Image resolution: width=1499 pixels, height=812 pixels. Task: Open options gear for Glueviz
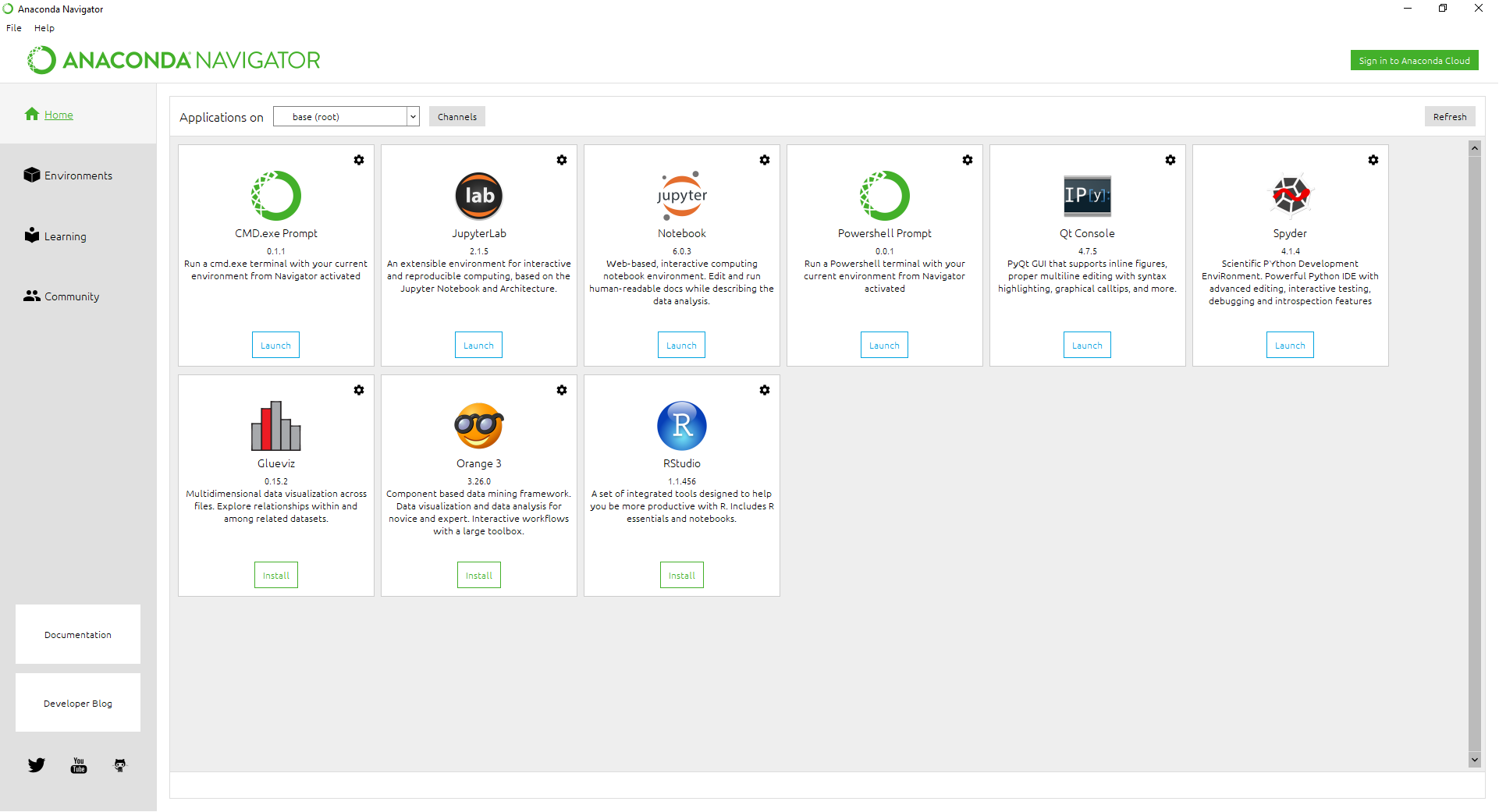[359, 390]
